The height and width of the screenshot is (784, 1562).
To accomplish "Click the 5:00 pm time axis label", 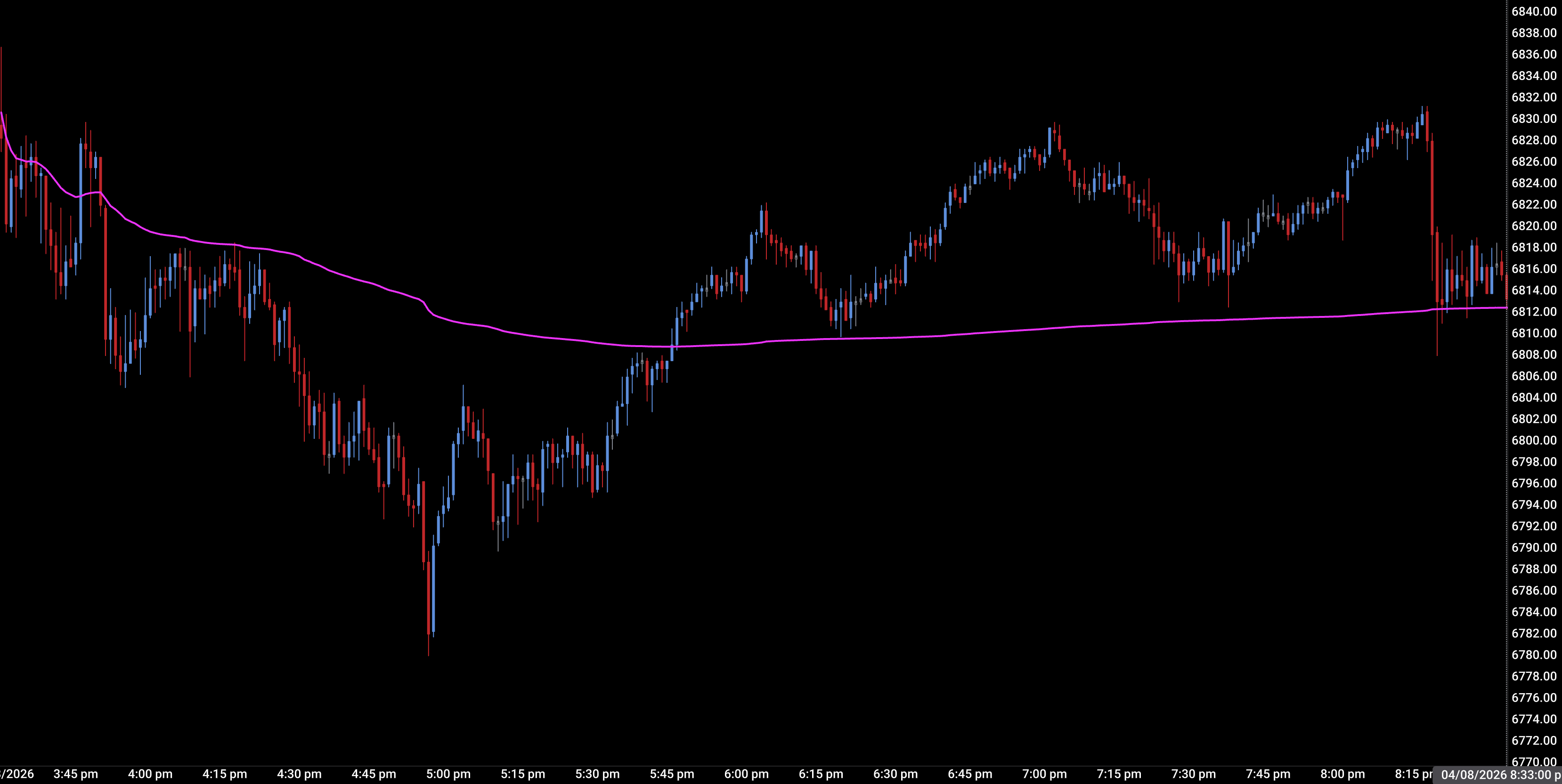I will click(x=449, y=774).
